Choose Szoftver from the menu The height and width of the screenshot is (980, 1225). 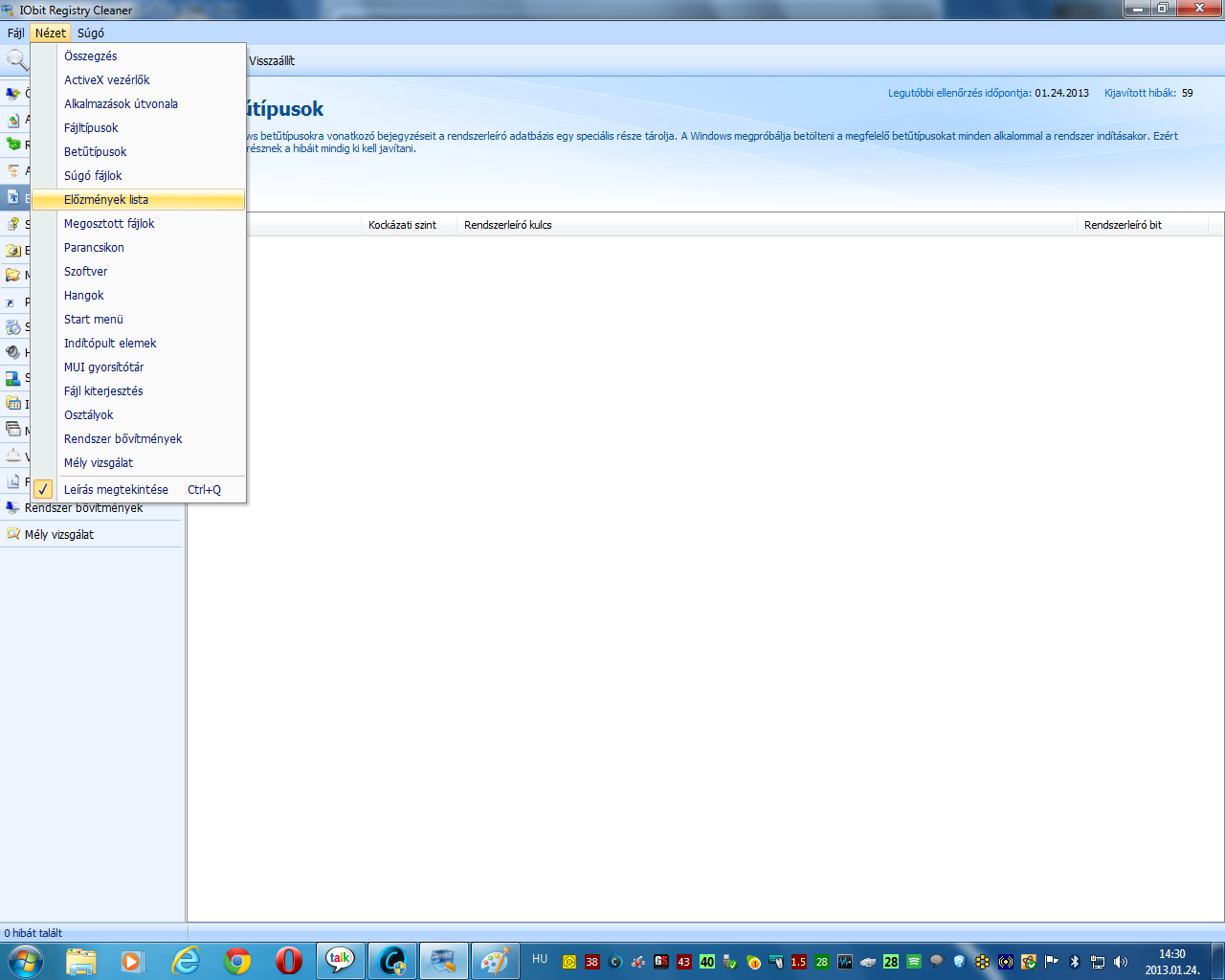(x=139, y=272)
